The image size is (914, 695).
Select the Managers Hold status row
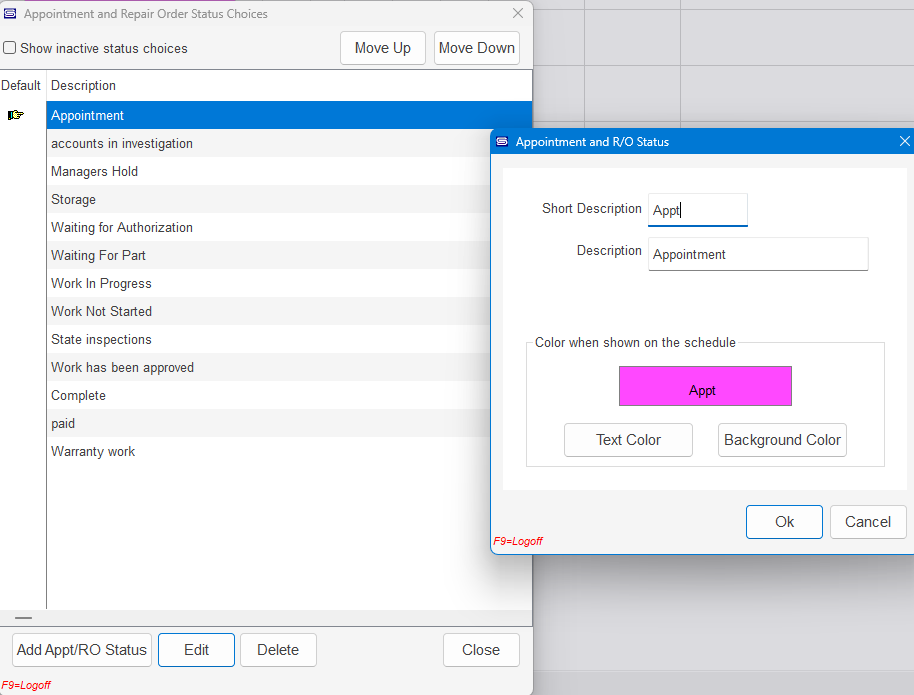(94, 171)
